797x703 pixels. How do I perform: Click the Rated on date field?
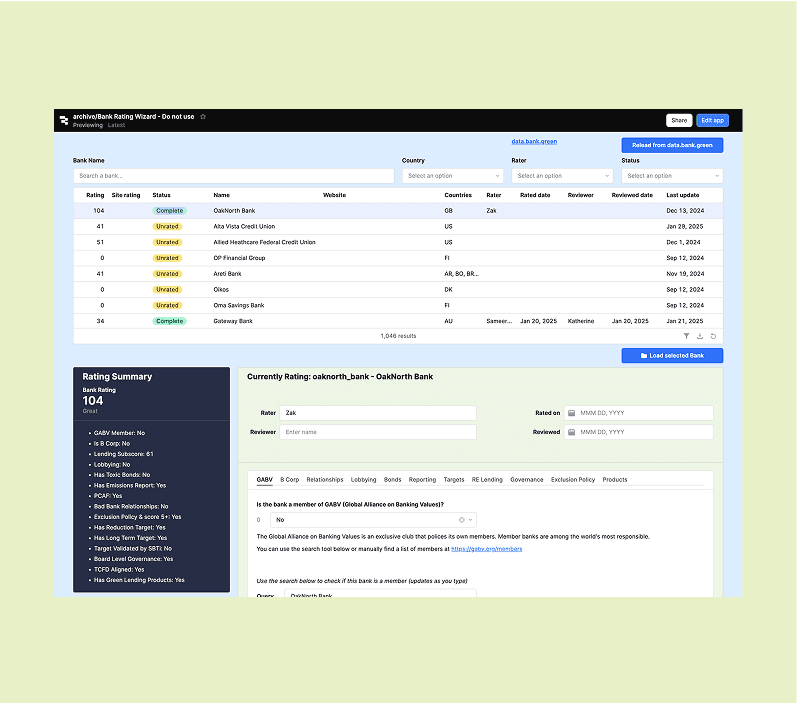pos(638,413)
